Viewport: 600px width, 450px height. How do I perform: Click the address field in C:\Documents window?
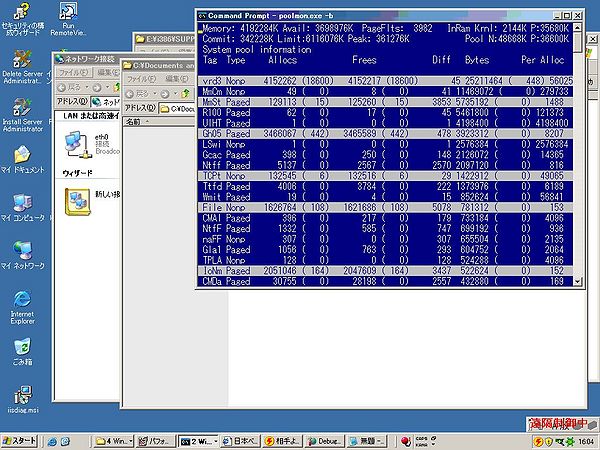[x=177, y=109]
